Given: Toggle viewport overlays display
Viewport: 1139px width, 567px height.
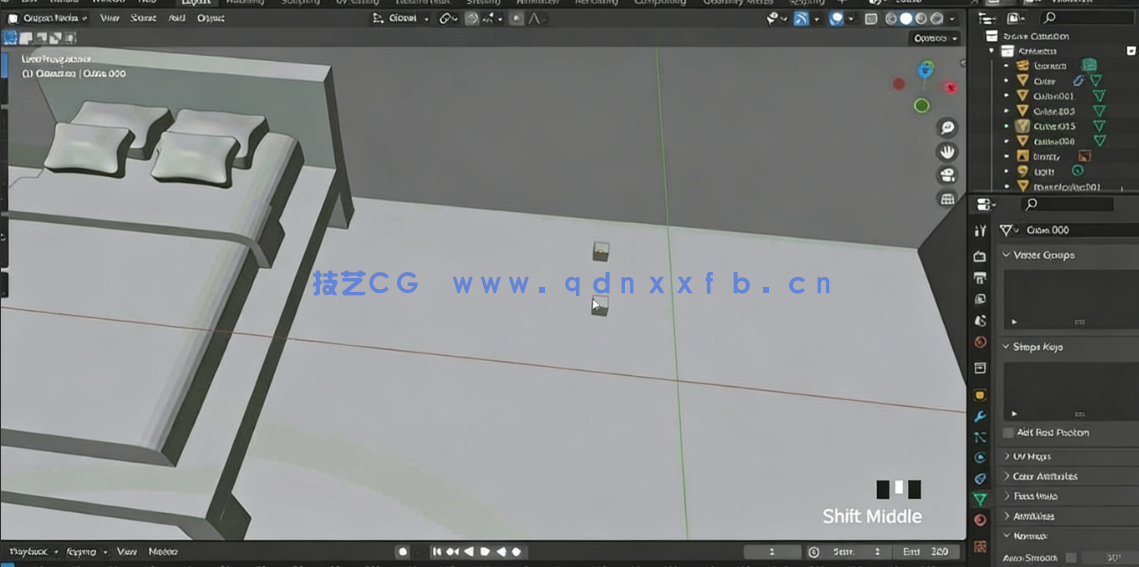Looking at the screenshot, I should 837,19.
